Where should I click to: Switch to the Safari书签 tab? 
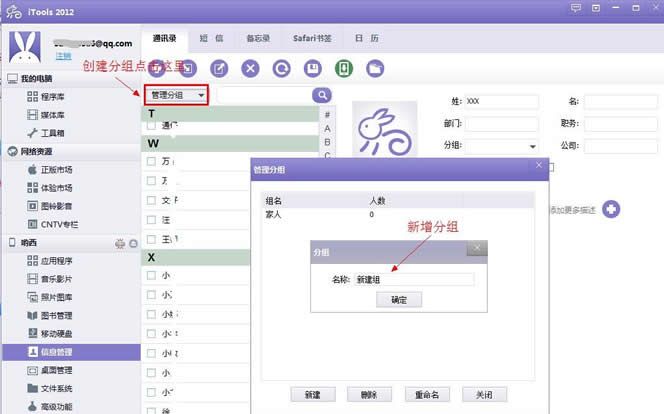(x=312, y=38)
